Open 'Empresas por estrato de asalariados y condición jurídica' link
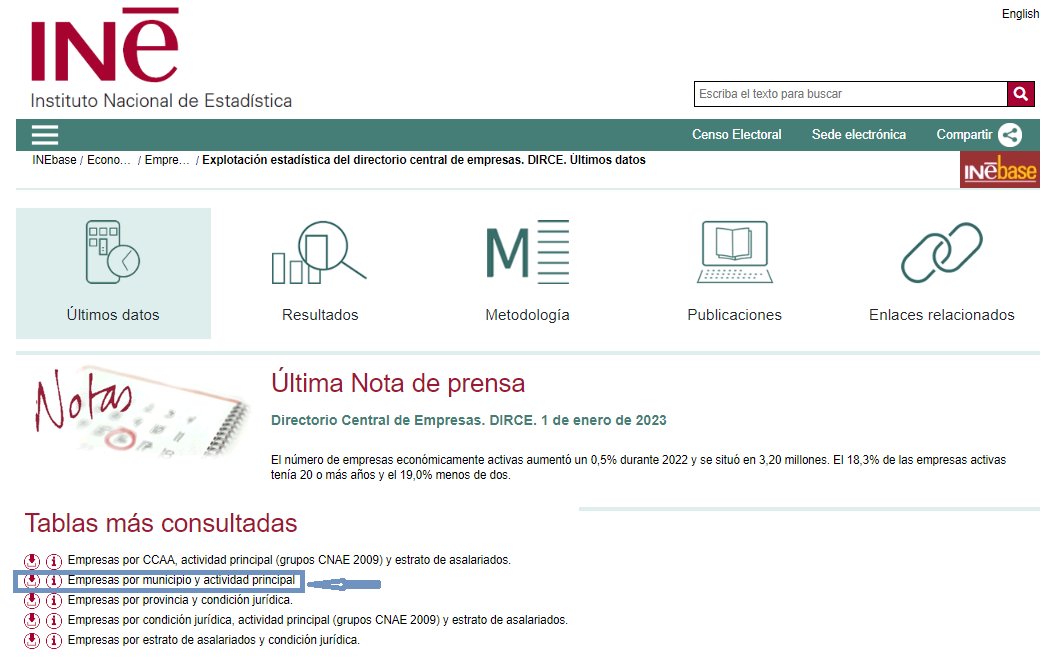The height and width of the screenshot is (659, 1052). (213, 640)
